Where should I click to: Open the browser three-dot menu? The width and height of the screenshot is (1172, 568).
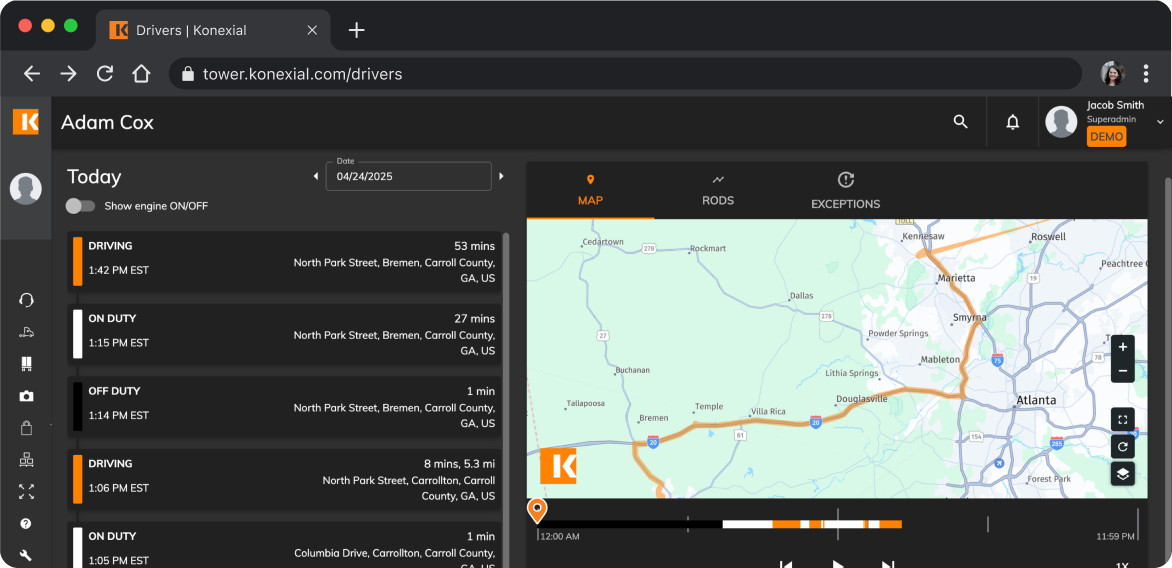[1146, 73]
